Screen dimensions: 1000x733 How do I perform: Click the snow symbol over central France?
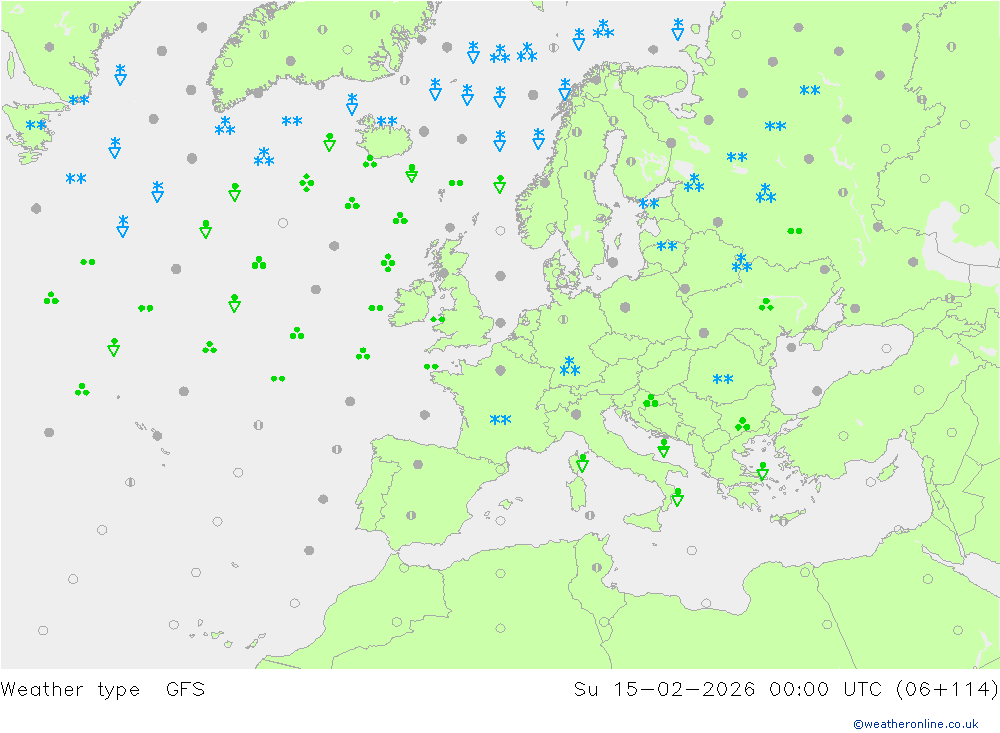point(500,420)
